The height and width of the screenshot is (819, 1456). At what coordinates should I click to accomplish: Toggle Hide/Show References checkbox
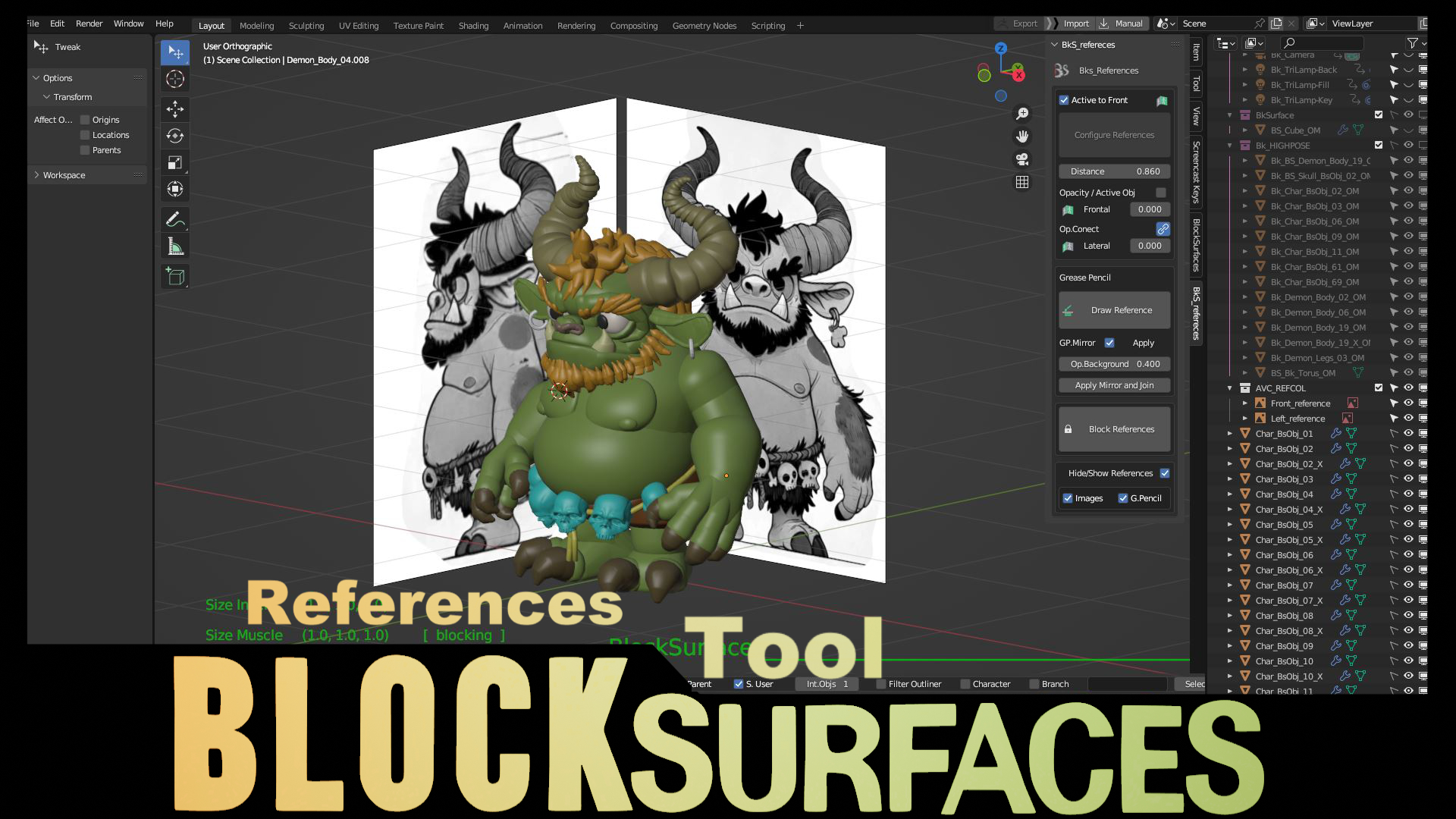click(1165, 473)
